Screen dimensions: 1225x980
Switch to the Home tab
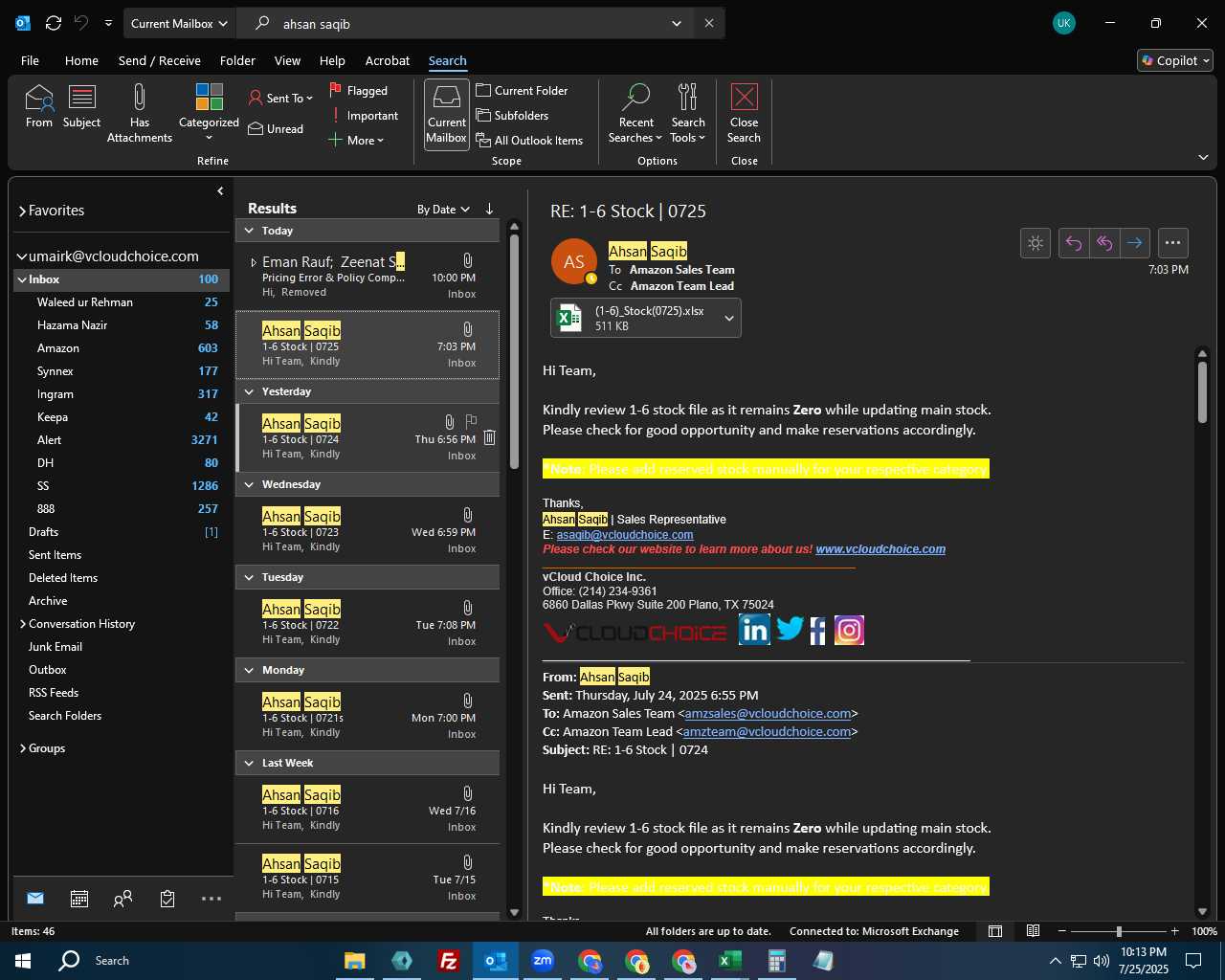81,60
